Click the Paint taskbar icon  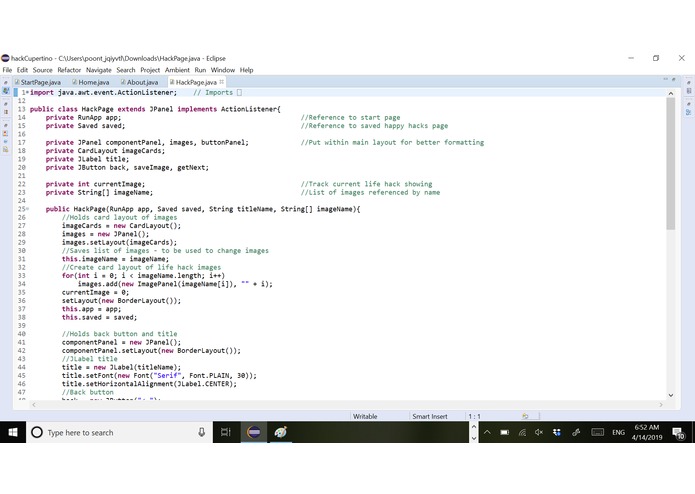coord(280,432)
